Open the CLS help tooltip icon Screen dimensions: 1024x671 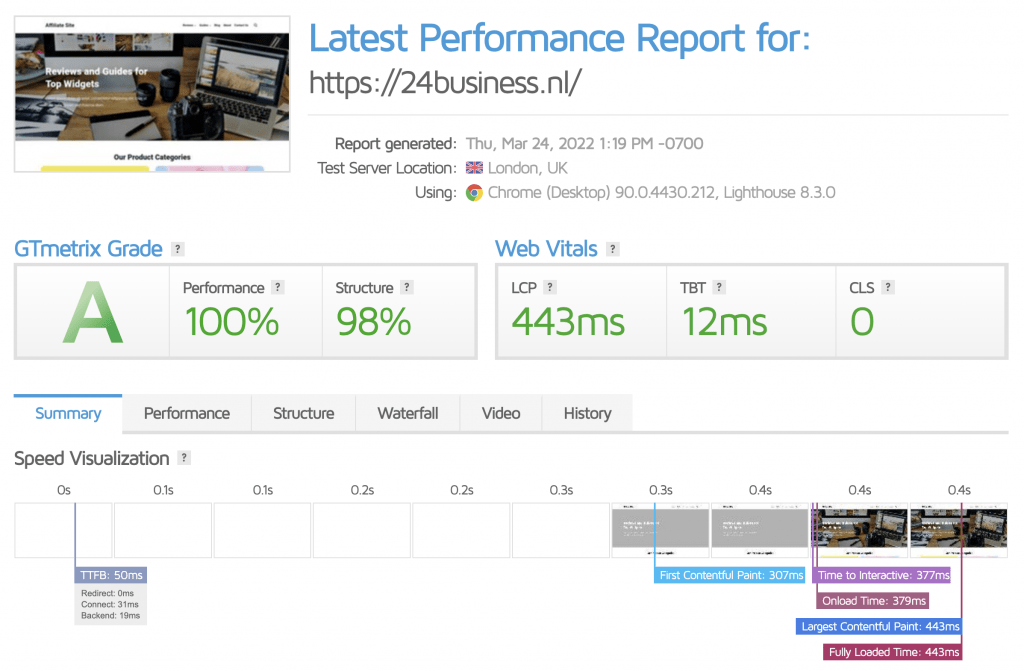[x=888, y=287]
